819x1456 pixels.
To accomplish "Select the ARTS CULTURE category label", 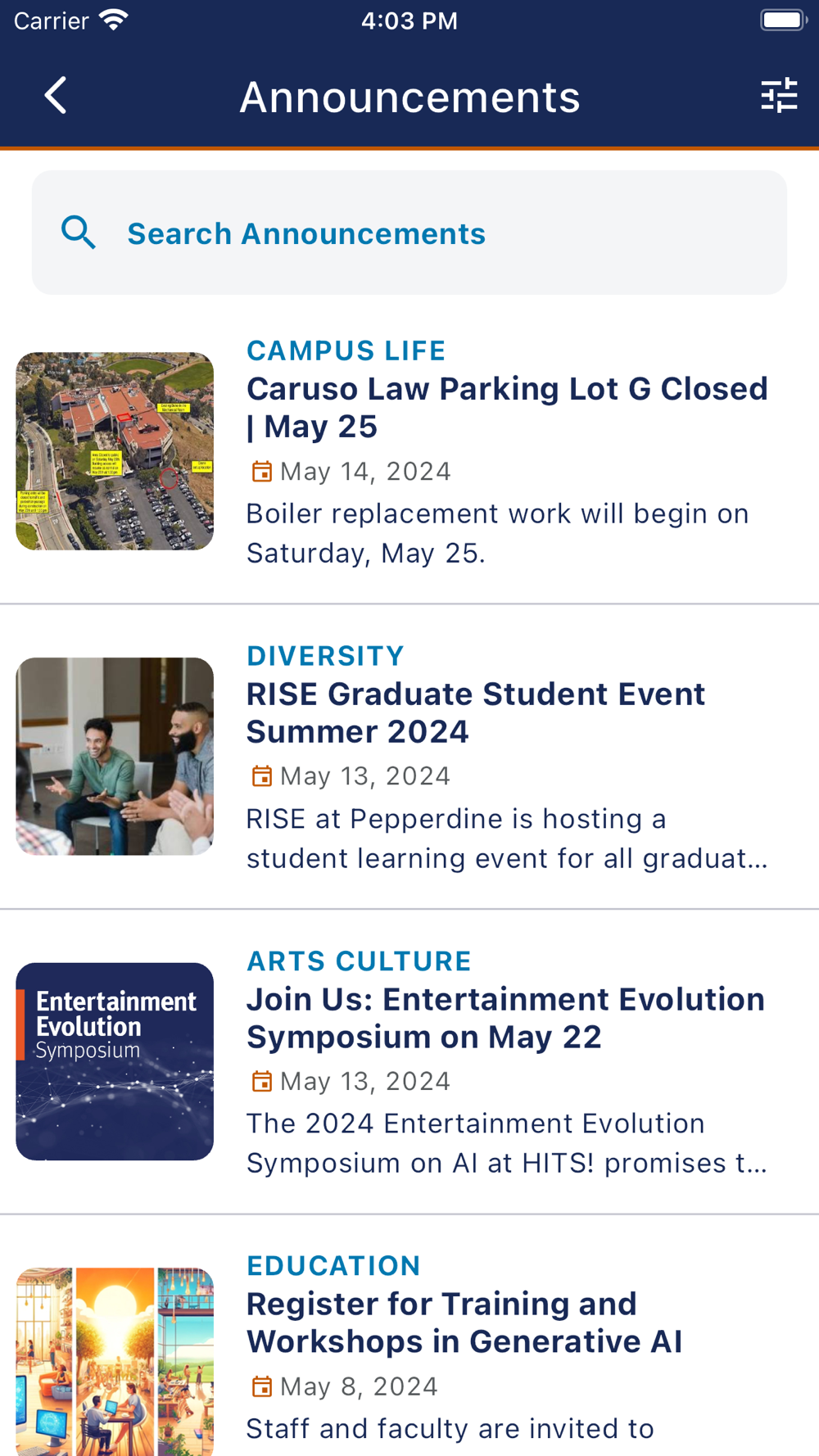I will coord(359,961).
